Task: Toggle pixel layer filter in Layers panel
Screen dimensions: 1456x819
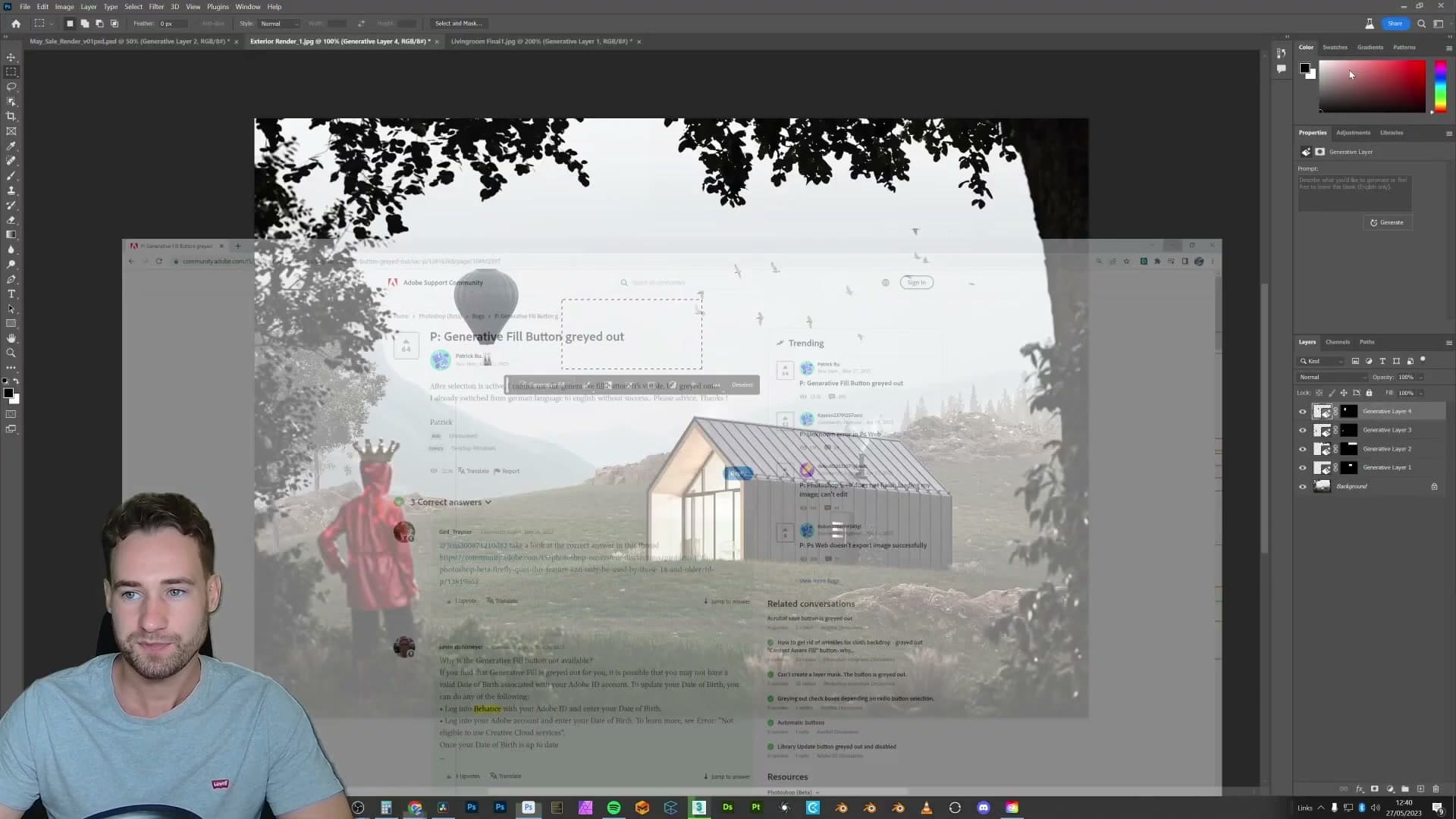Action: point(1355,361)
